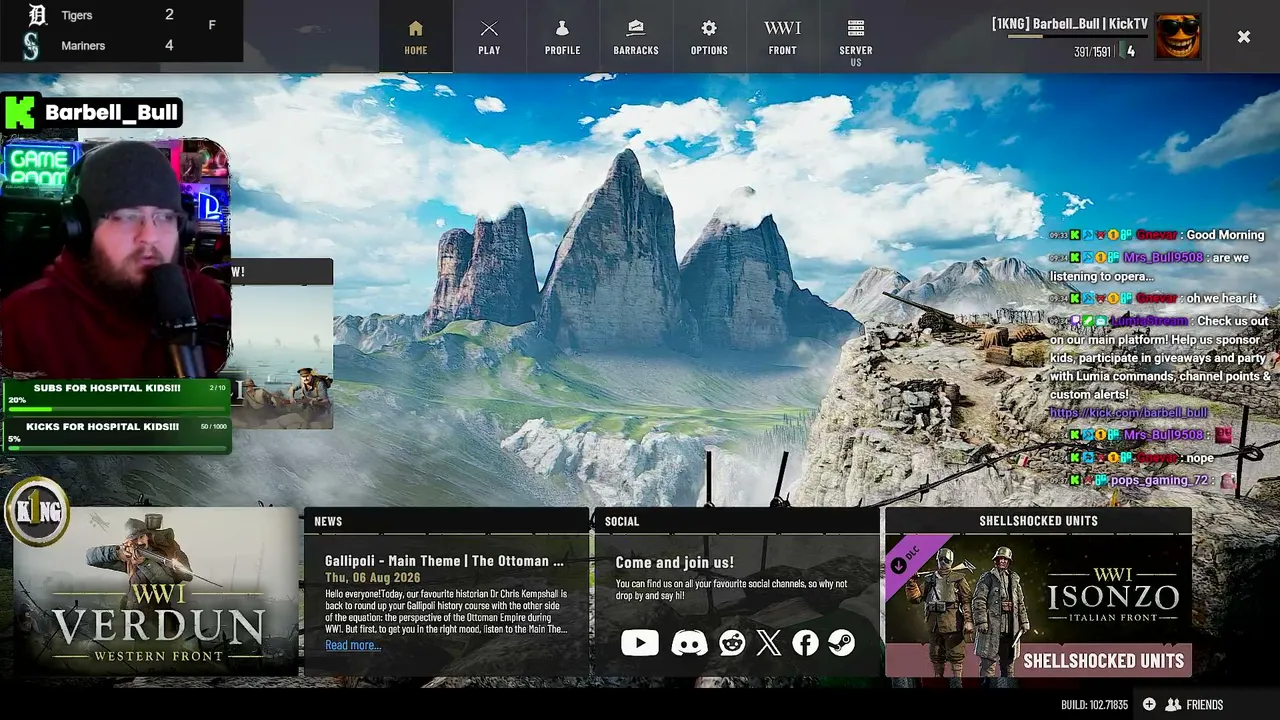Open the Gallipoli Main Theme news headline
Viewport: 1280px width, 720px height.
(x=444, y=561)
